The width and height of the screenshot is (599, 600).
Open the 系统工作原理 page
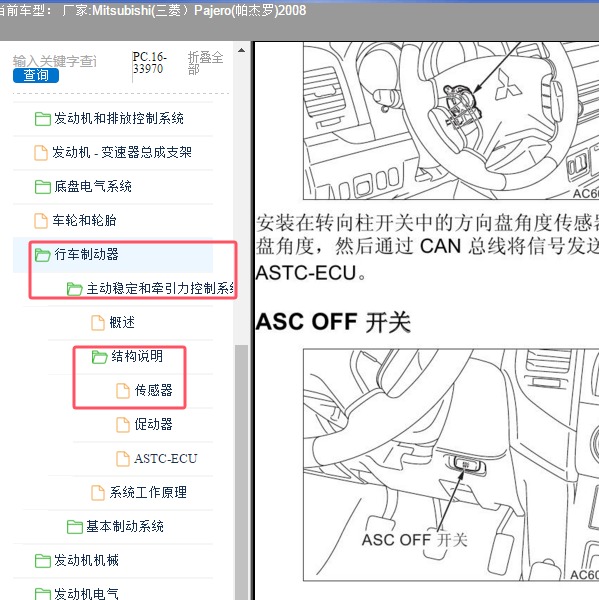(x=148, y=493)
